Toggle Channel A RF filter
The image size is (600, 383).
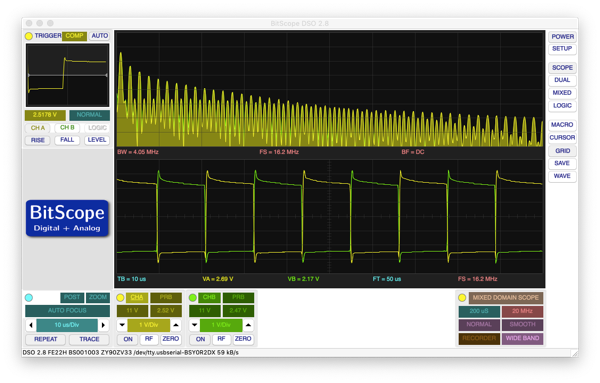(x=149, y=339)
